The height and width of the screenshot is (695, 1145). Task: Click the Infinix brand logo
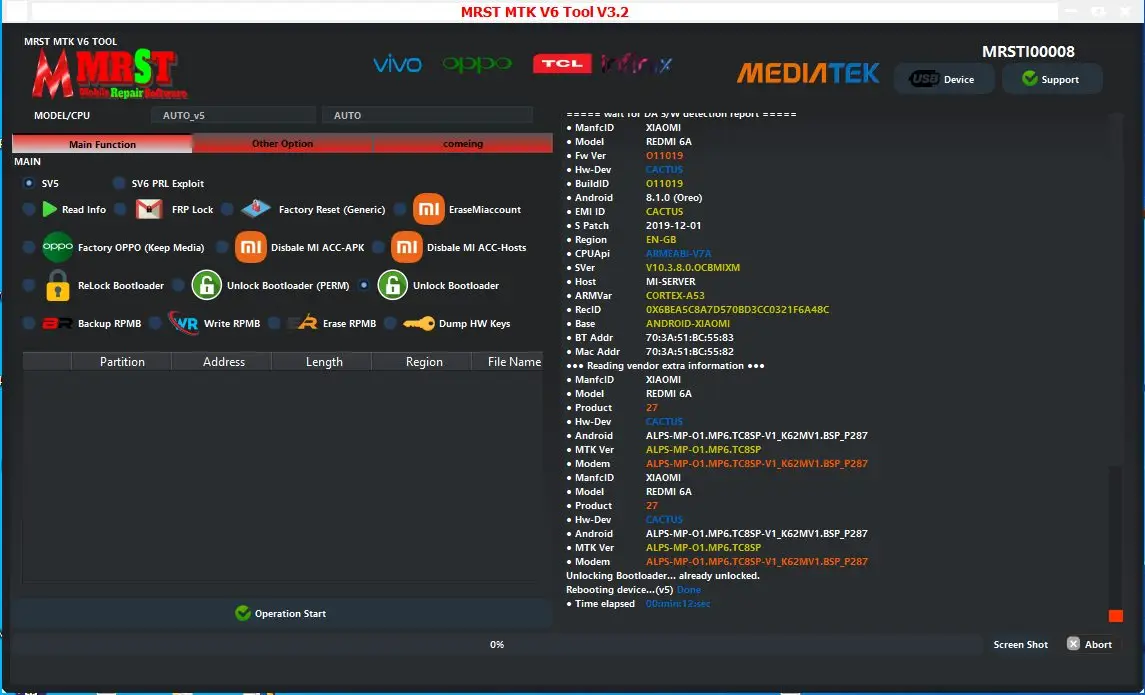pos(636,64)
